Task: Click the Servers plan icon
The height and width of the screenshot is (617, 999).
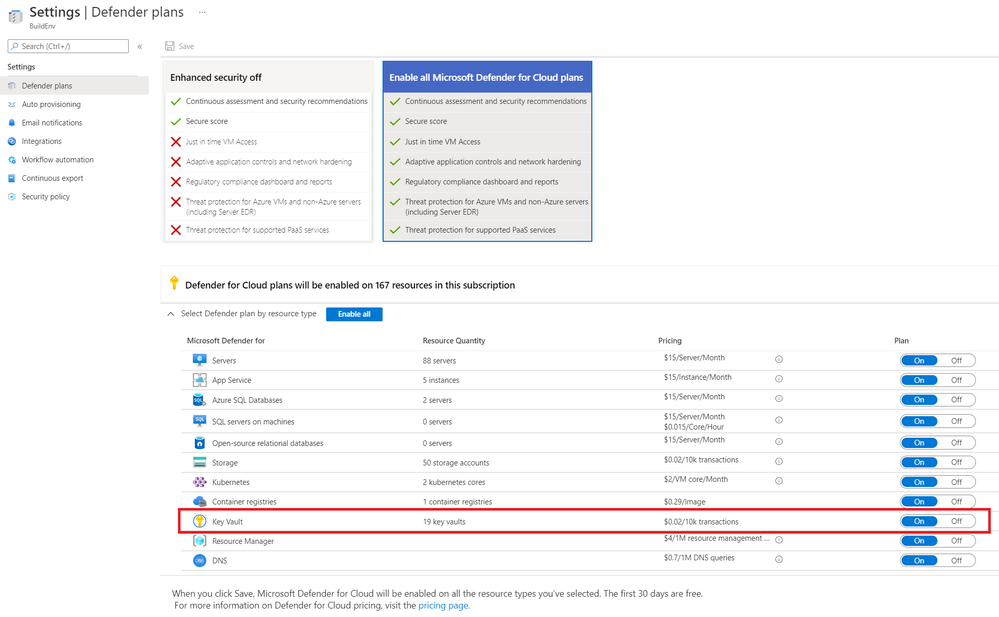Action: [199, 360]
